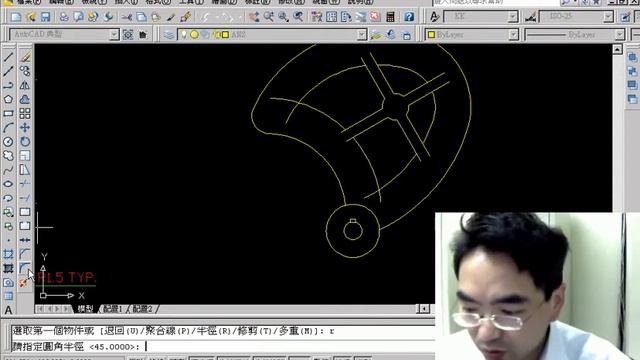Select the Table tool in Draw toolbar
This screenshot has width=640, height=360.
click(x=8, y=296)
